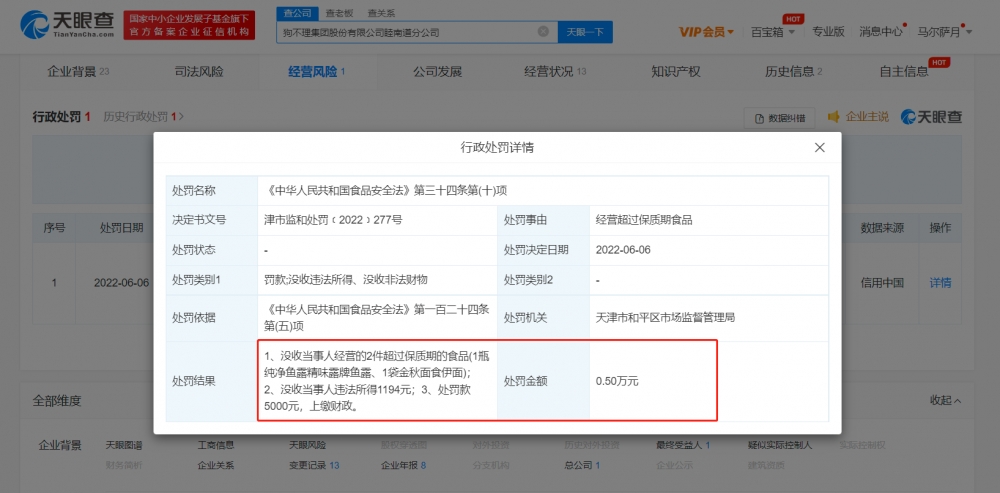This screenshot has height=493, width=1000.
Task: Click 疑似实际控制人 link
Action: pos(780,445)
